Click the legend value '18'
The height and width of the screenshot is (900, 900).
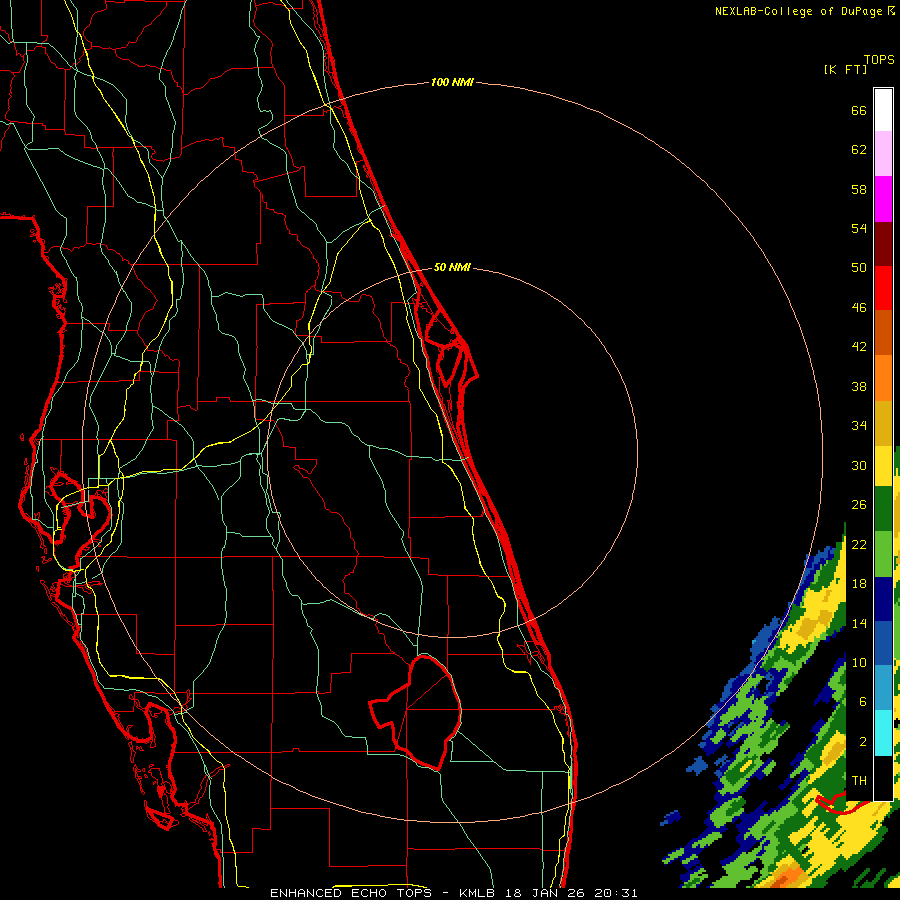click(859, 584)
